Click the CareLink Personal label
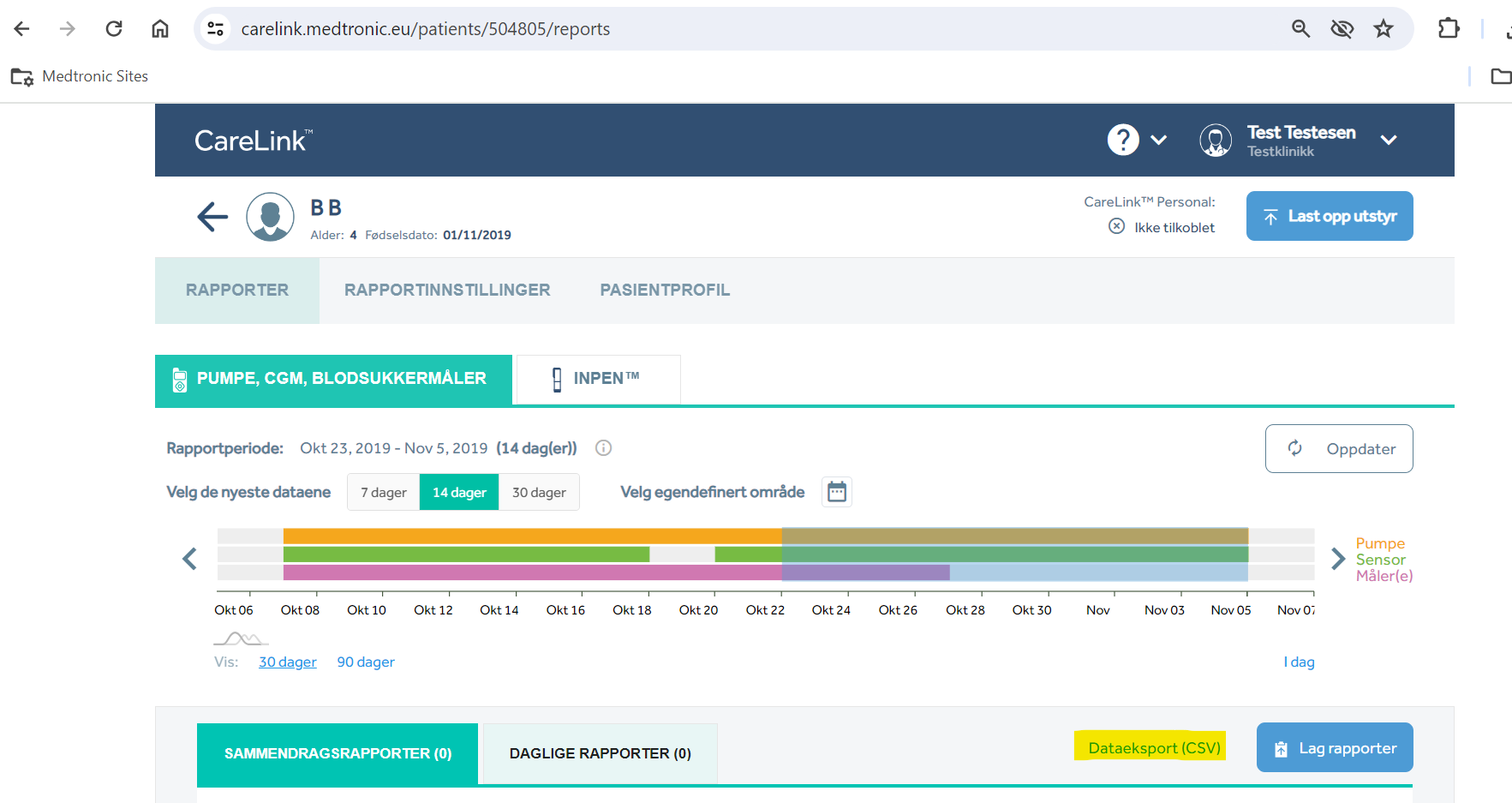The image size is (1512, 803). 1150,202
